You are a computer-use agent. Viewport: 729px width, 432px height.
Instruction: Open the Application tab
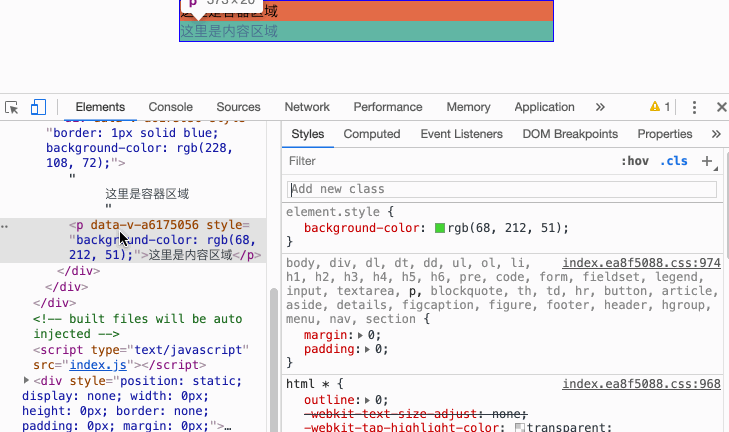pyautogui.click(x=544, y=107)
